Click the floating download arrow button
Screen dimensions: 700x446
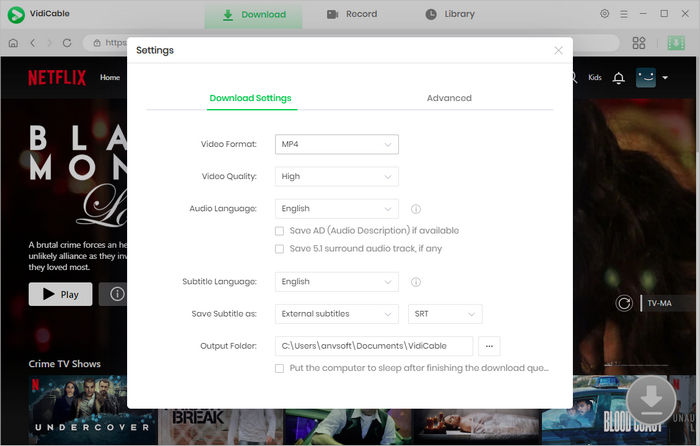click(651, 400)
